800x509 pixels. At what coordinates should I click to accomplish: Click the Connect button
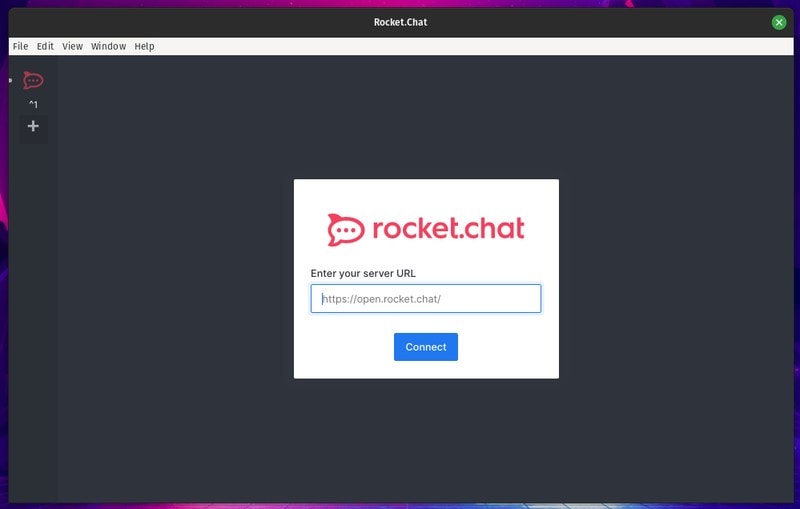tap(426, 347)
